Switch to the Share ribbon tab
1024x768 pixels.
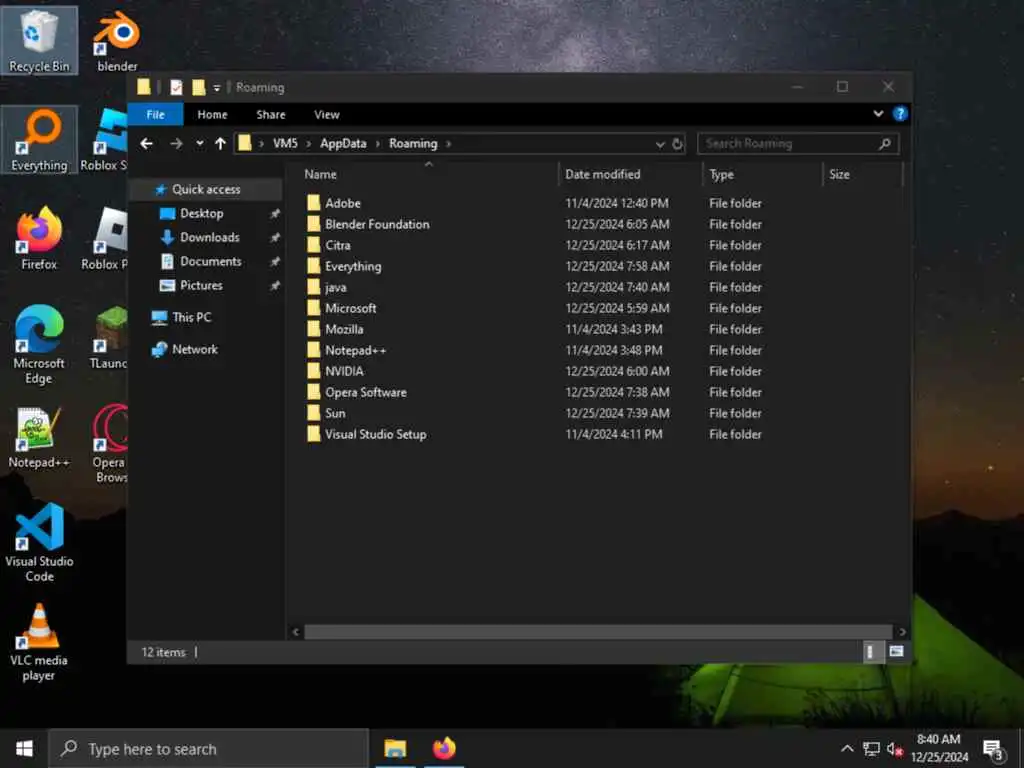tap(271, 114)
